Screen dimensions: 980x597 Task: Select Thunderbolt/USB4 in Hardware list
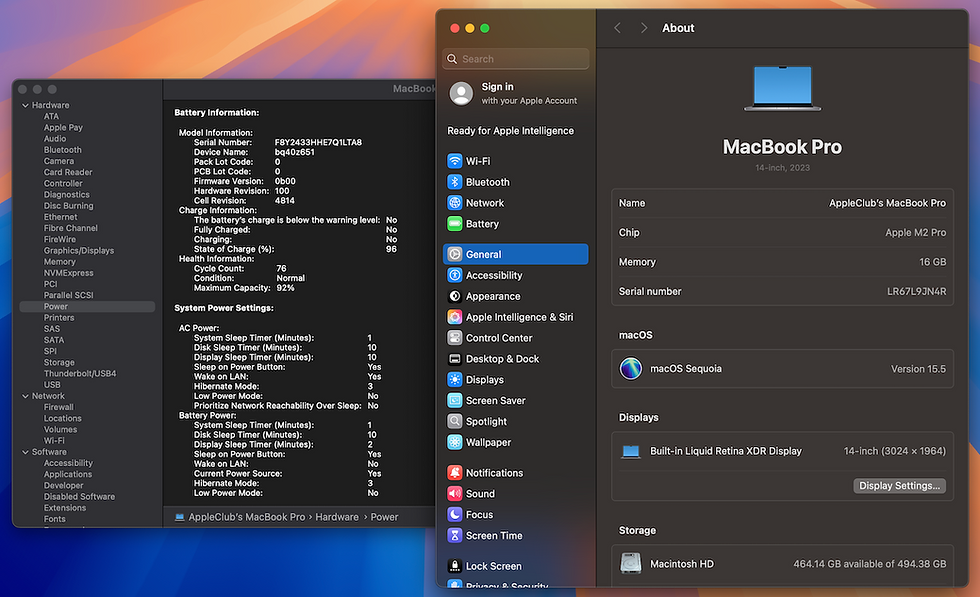click(80, 374)
